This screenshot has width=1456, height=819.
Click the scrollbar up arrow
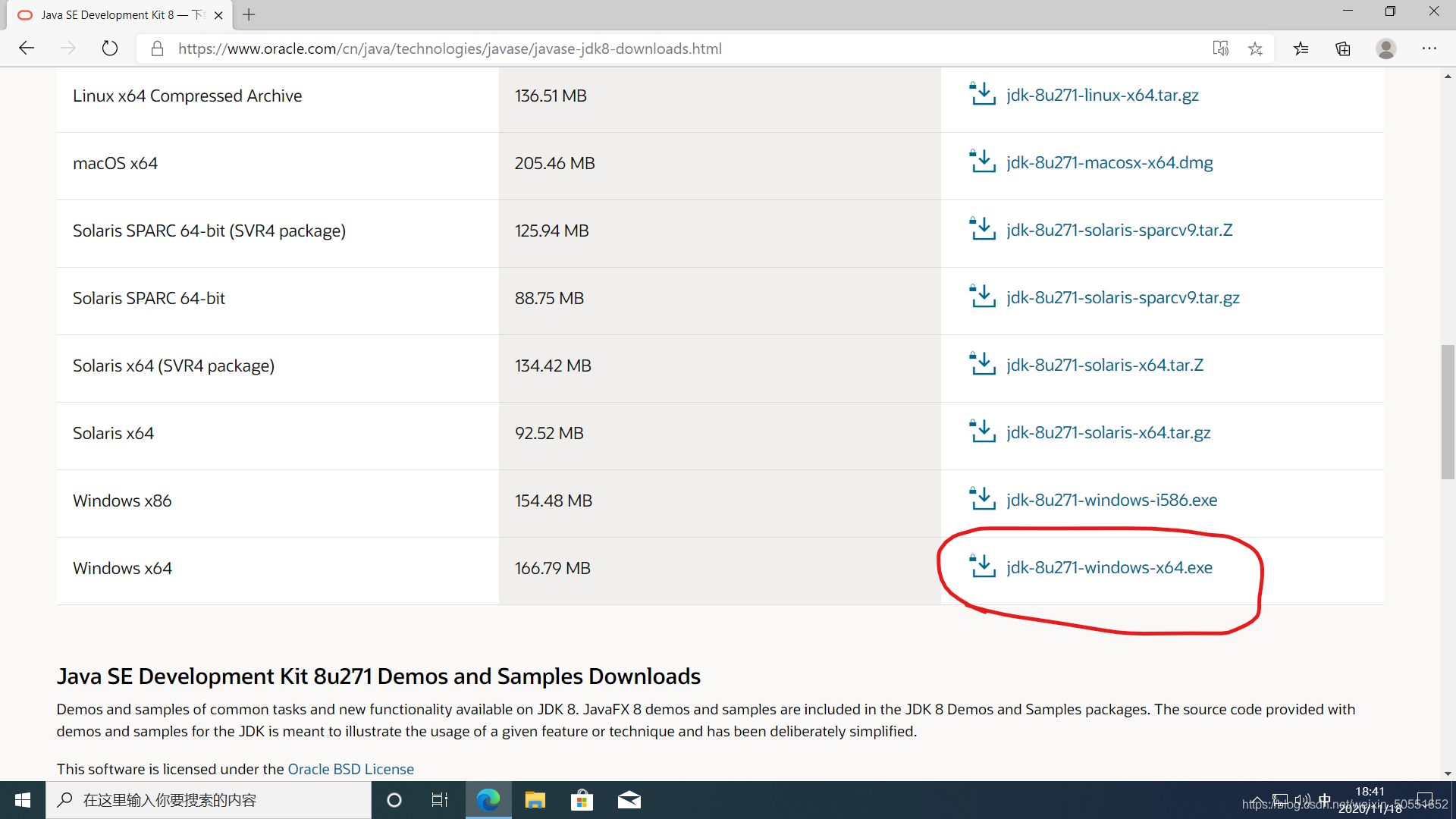[x=1448, y=76]
